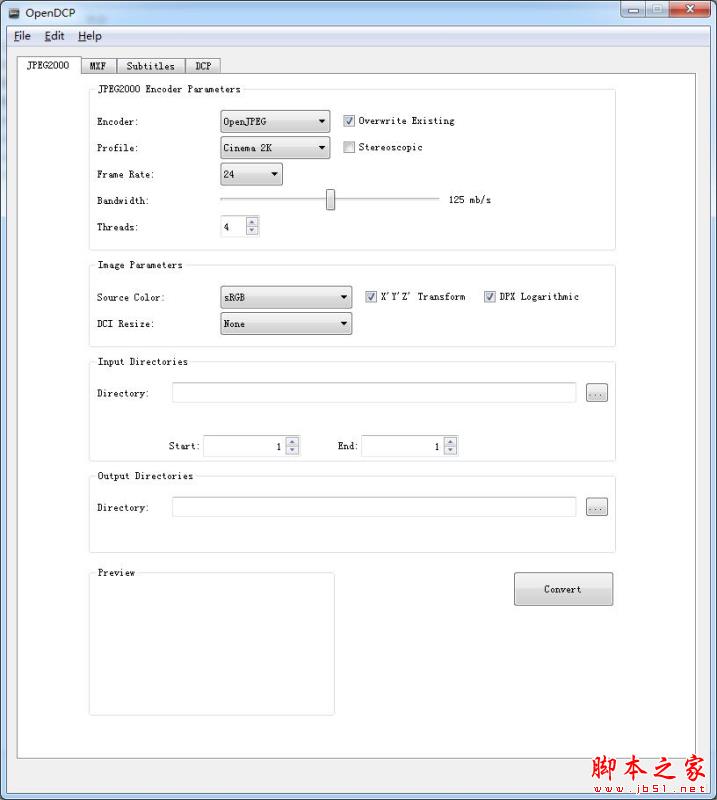This screenshot has height=800, width=717.
Task: Increment the Start frame number
Action: click(292, 441)
